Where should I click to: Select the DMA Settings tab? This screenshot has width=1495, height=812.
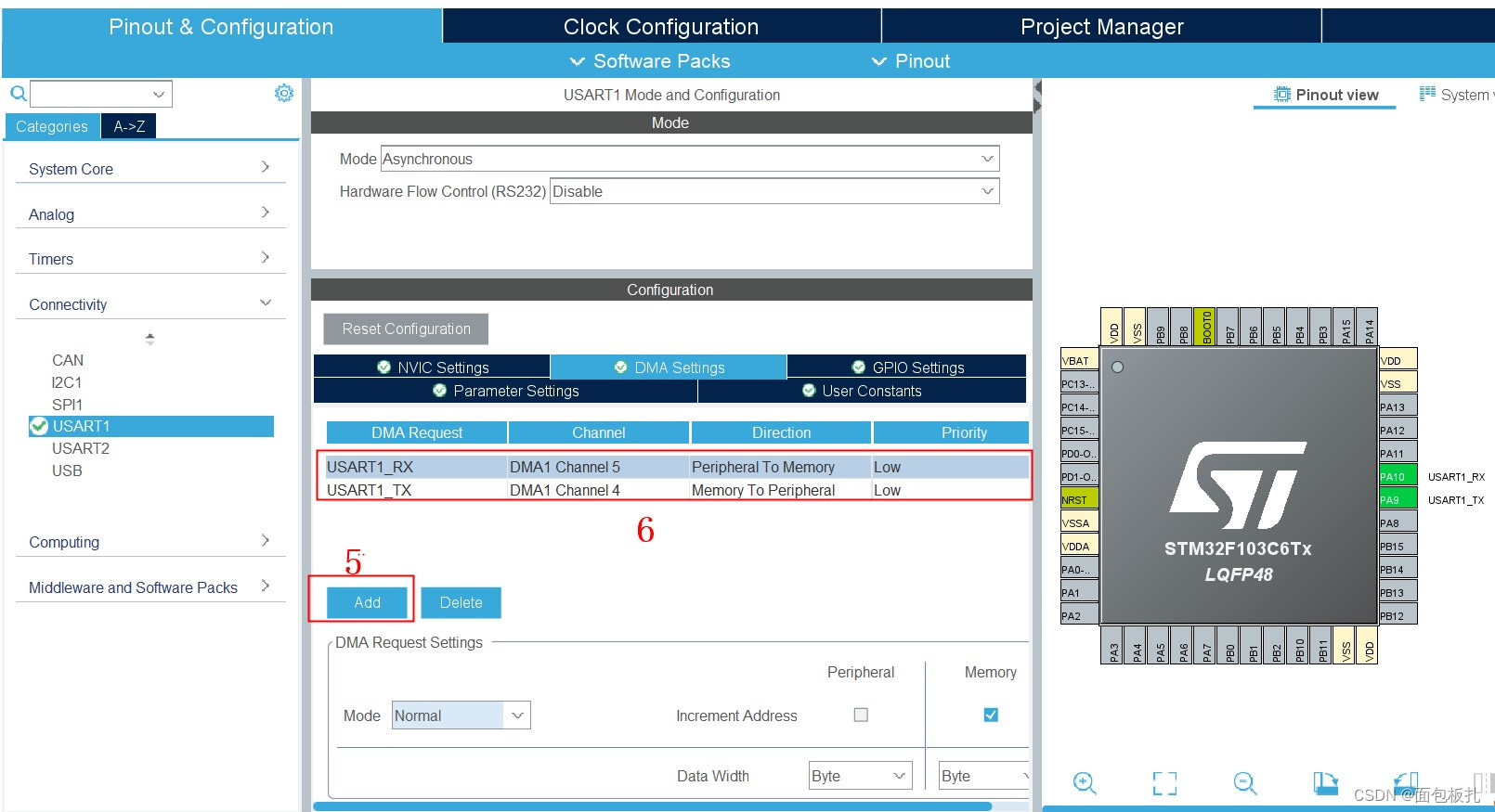[x=669, y=367]
